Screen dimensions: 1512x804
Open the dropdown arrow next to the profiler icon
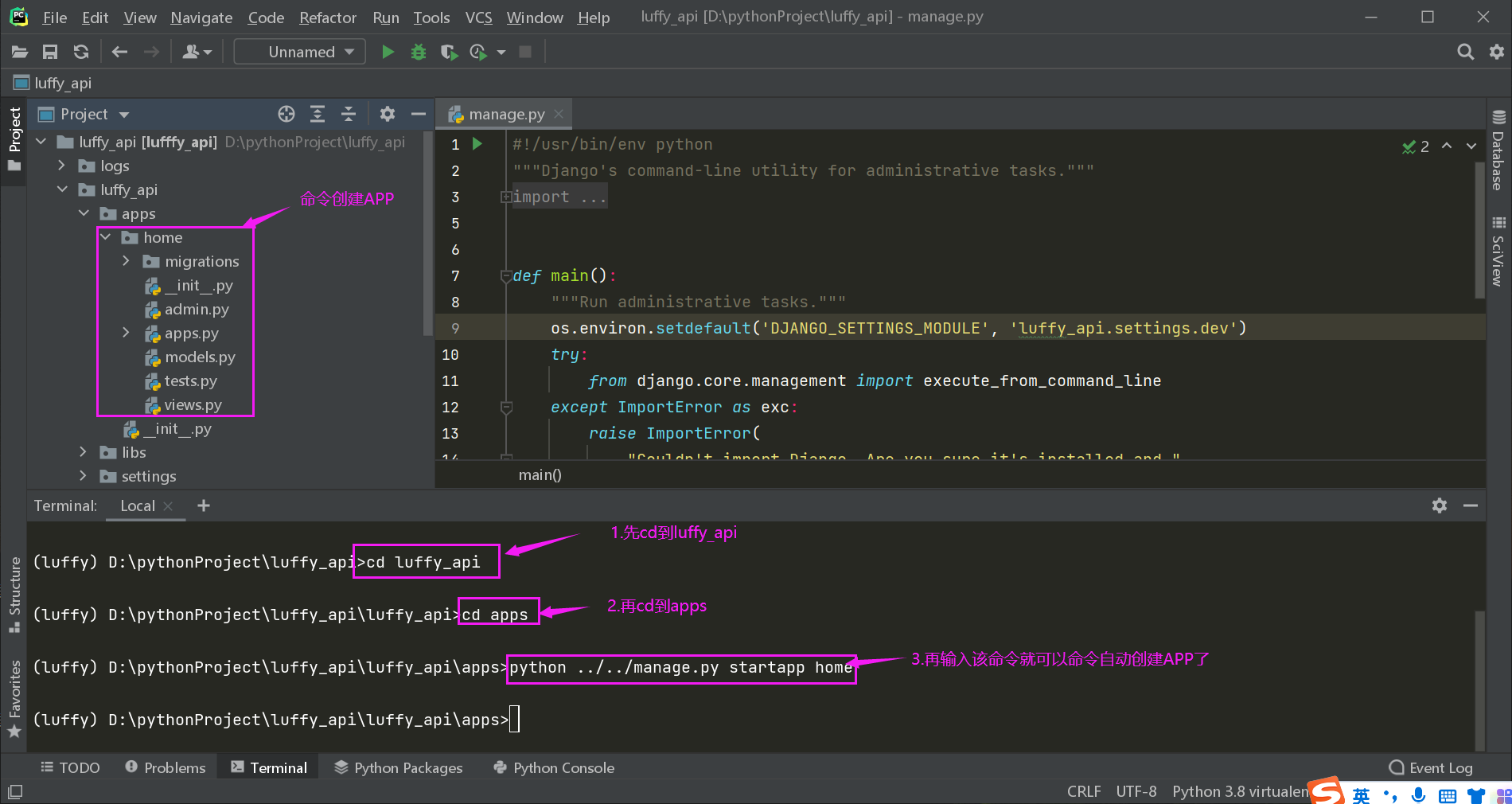point(501,53)
